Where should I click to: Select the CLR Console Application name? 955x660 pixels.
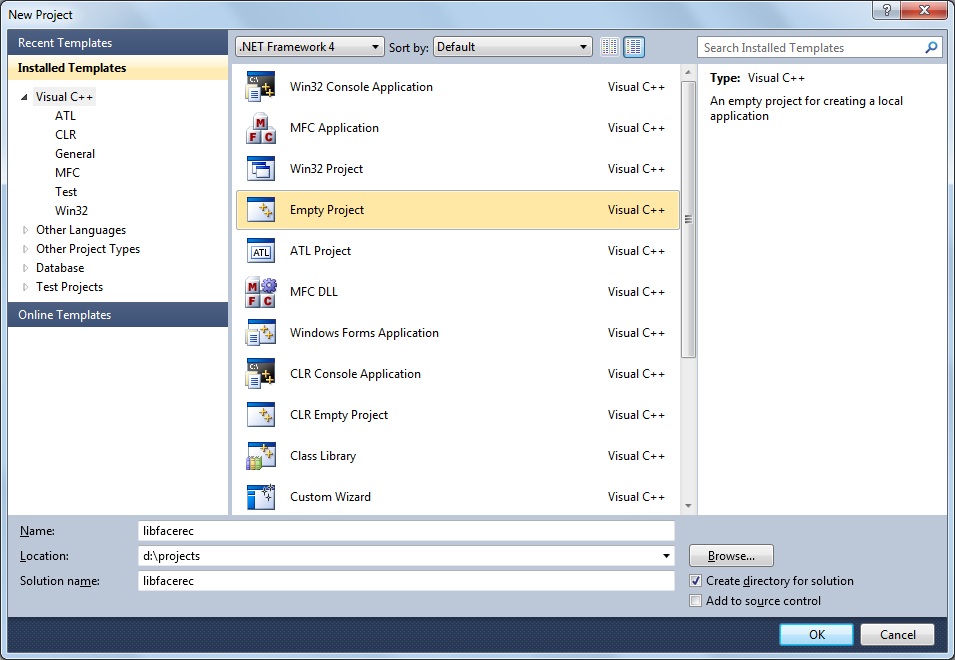pos(355,374)
